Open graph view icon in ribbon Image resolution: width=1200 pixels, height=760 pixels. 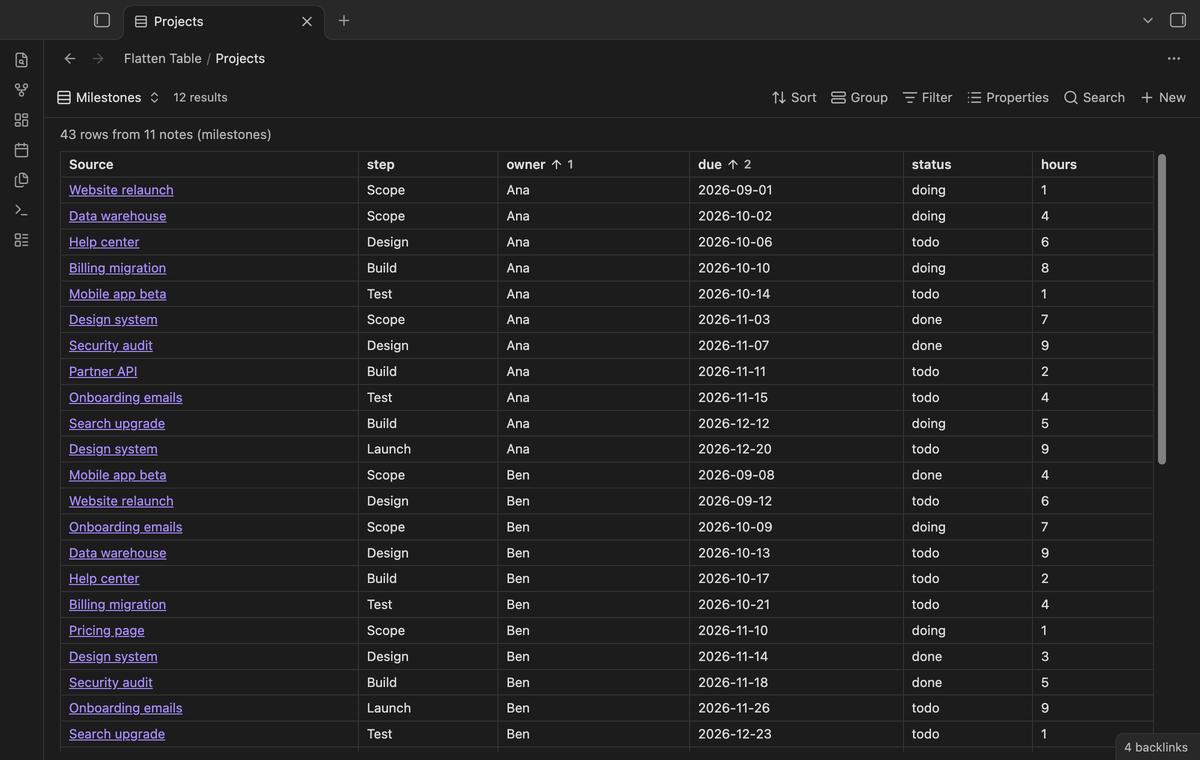pos(21,90)
